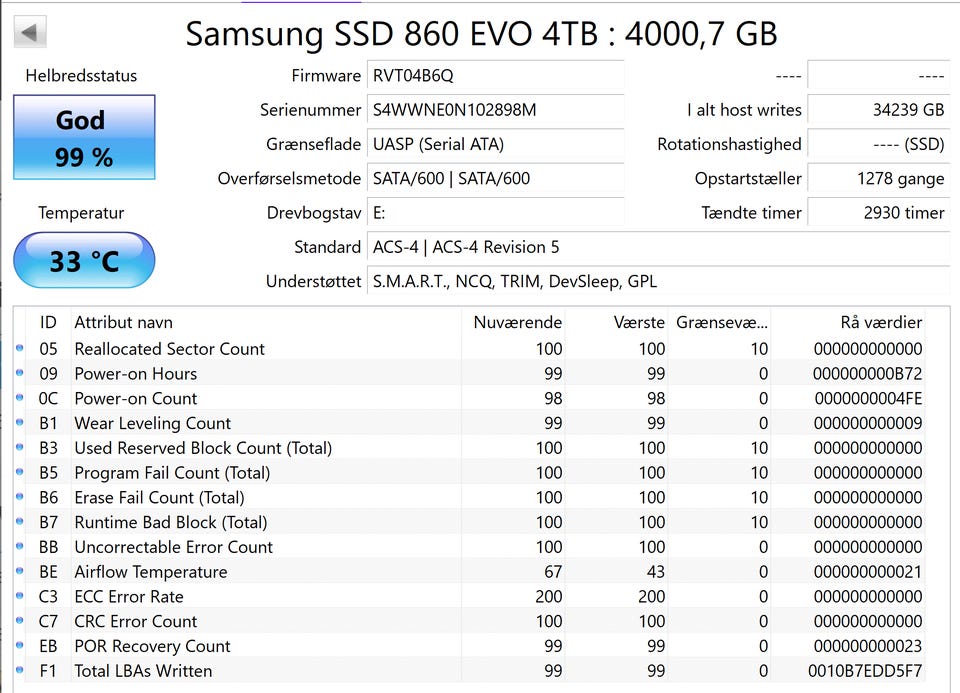The height and width of the screenshot is (693, 960).
Task: Click the status dot for attribute 0C
Action: [20, 397]
